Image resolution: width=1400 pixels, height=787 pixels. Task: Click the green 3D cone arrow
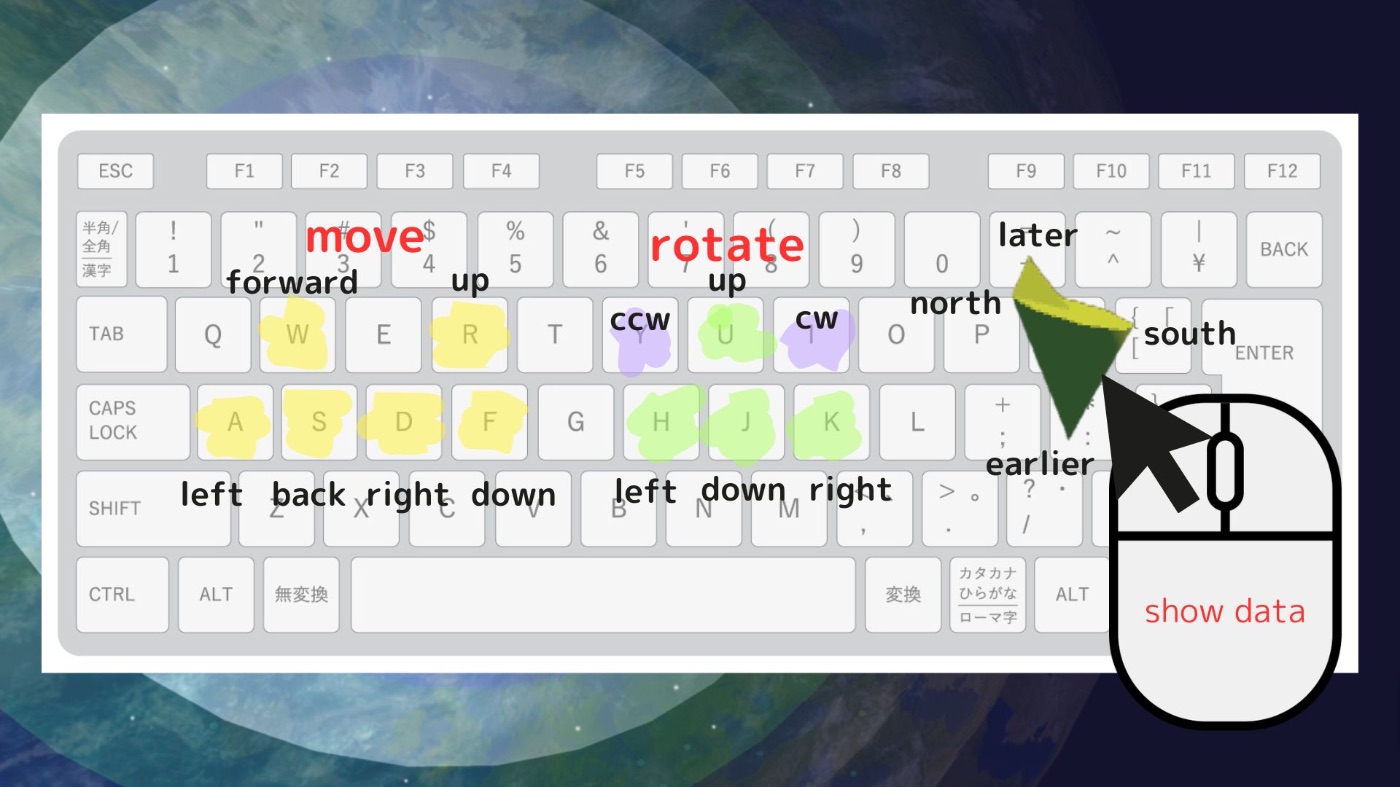pyautogui.click(x=1073, y=348)
